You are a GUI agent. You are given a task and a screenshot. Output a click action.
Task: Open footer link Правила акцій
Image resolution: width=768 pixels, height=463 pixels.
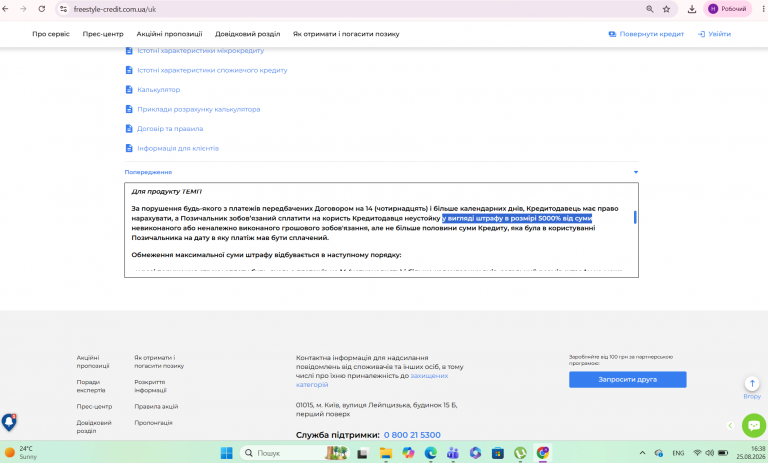[x=156, y=406]
